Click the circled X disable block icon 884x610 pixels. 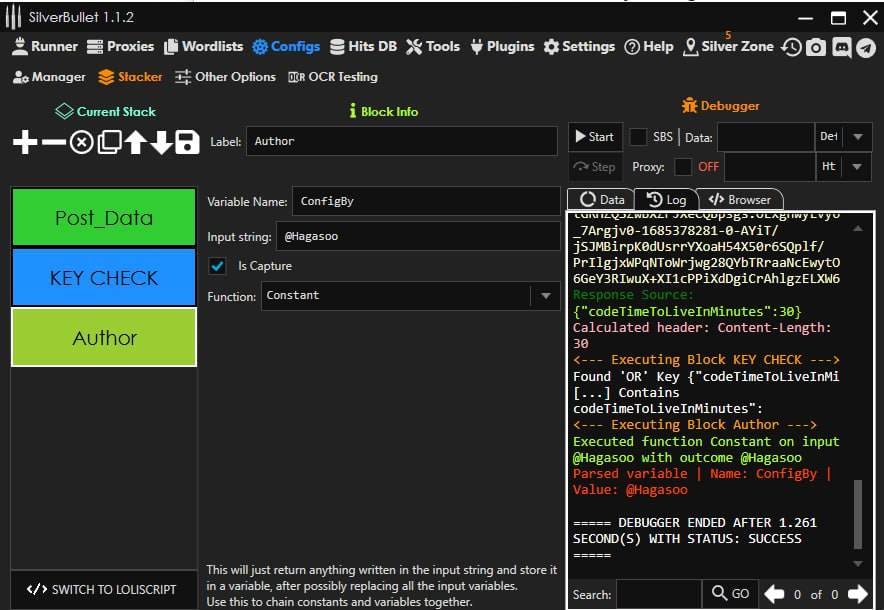click(x=81, y=143)
